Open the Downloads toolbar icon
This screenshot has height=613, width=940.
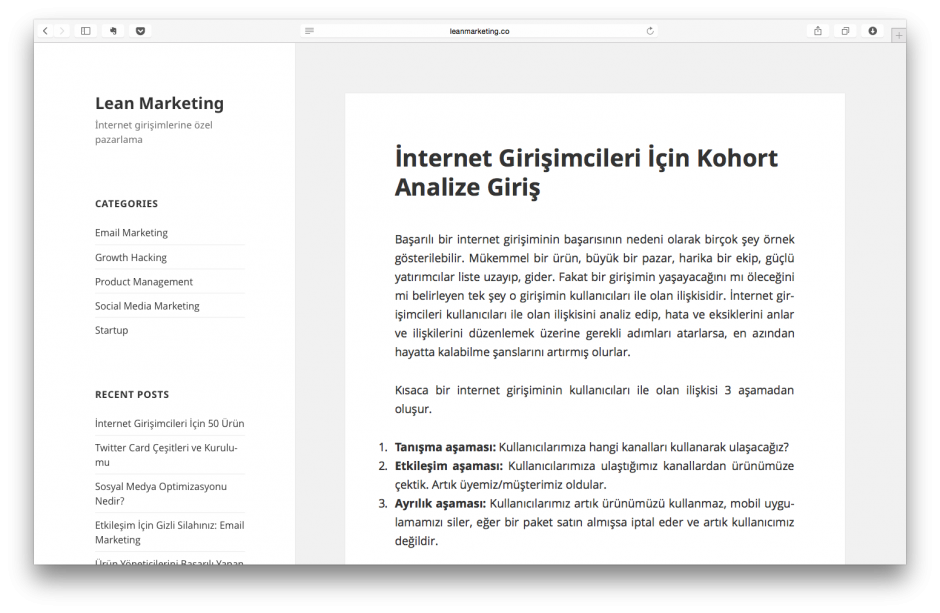tap(872, 31)
